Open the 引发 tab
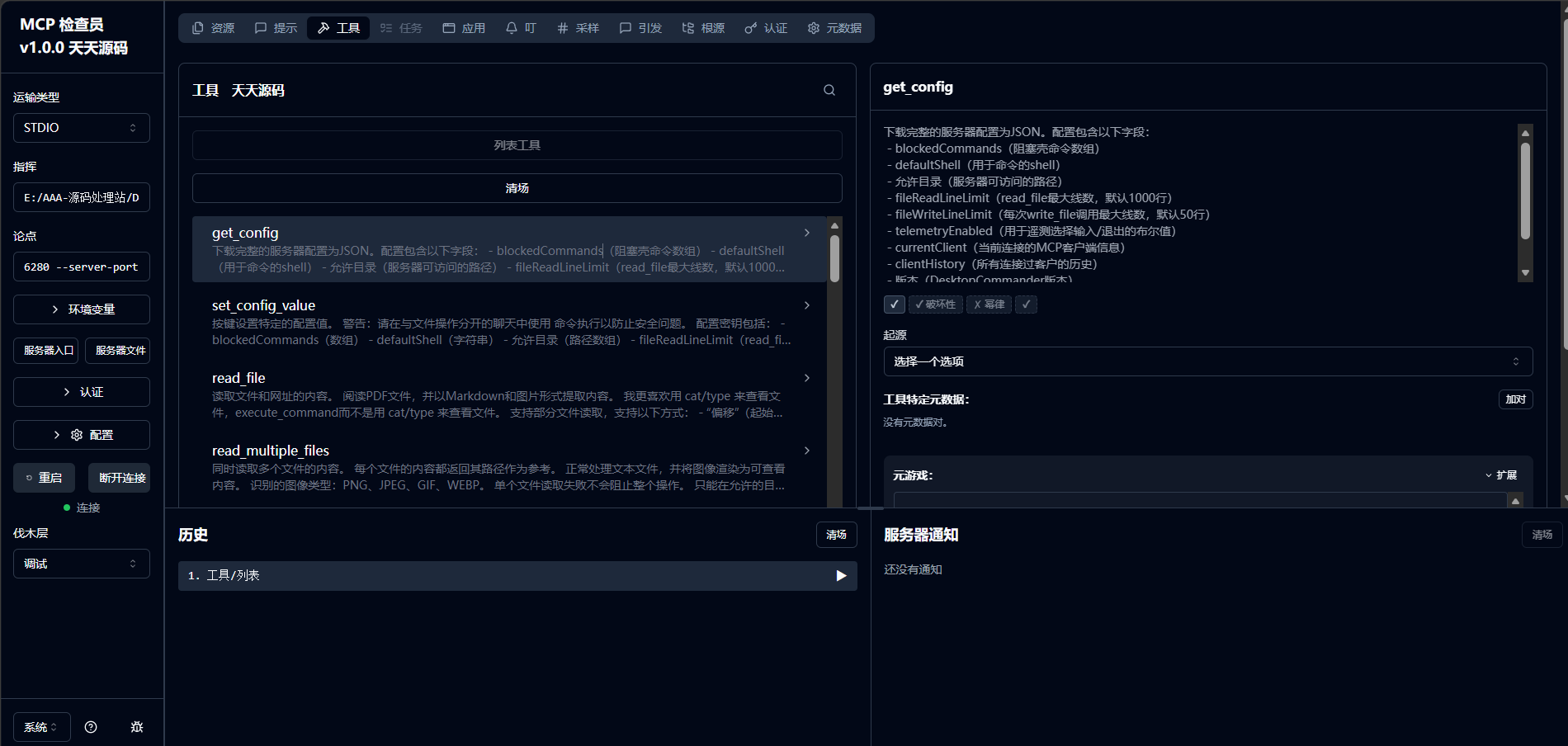1568x746 pixels. [640, 28]
